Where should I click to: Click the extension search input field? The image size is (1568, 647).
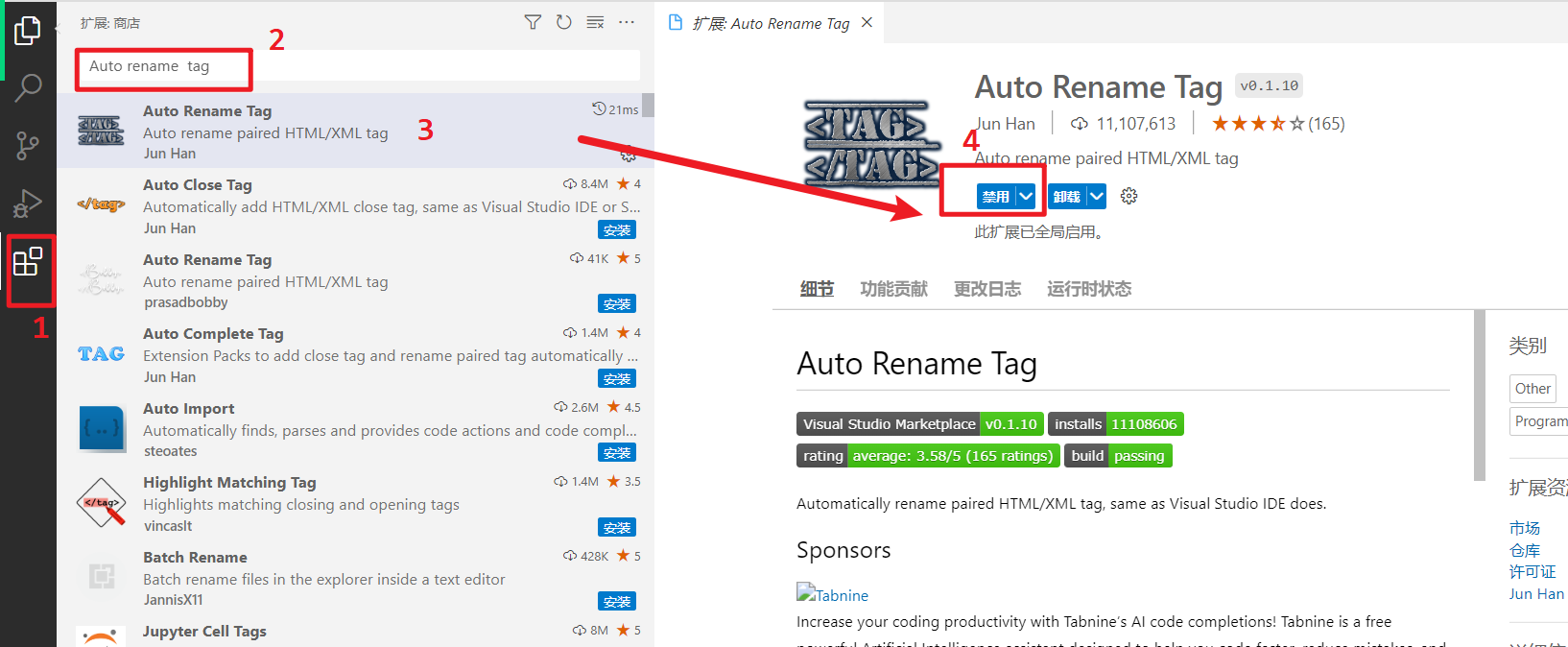click(358, 66)
